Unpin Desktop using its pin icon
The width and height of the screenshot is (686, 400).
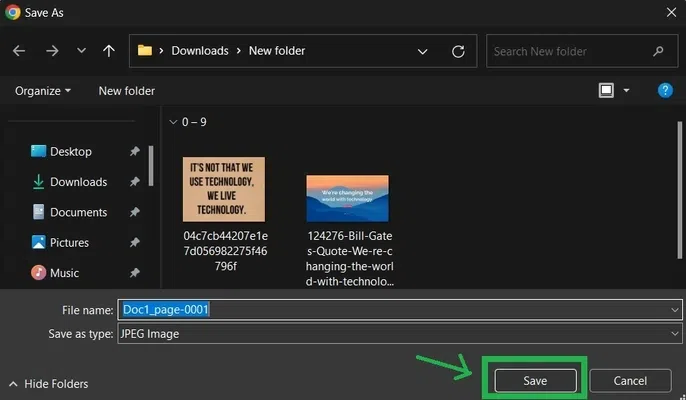point(135,151)
